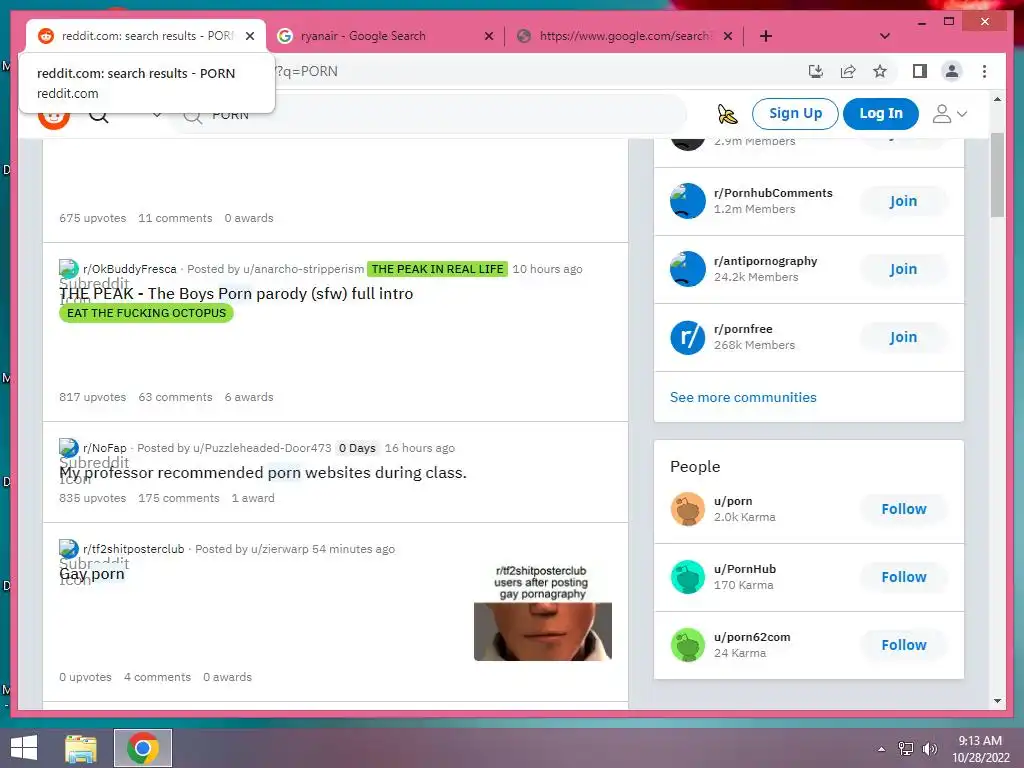
Task: Click the r/OkBuddyFresca subreddit icon
Action: coord(69,269)
